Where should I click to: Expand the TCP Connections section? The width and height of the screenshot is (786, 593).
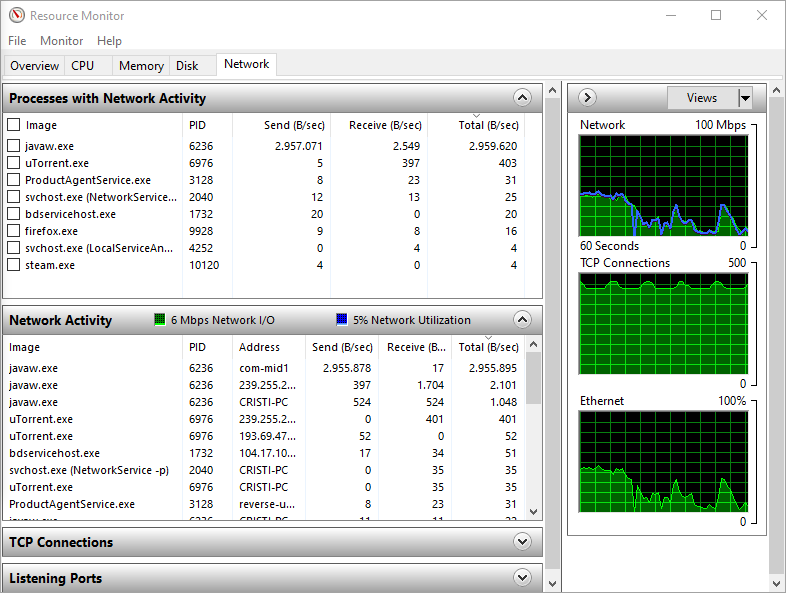point(522,542)
